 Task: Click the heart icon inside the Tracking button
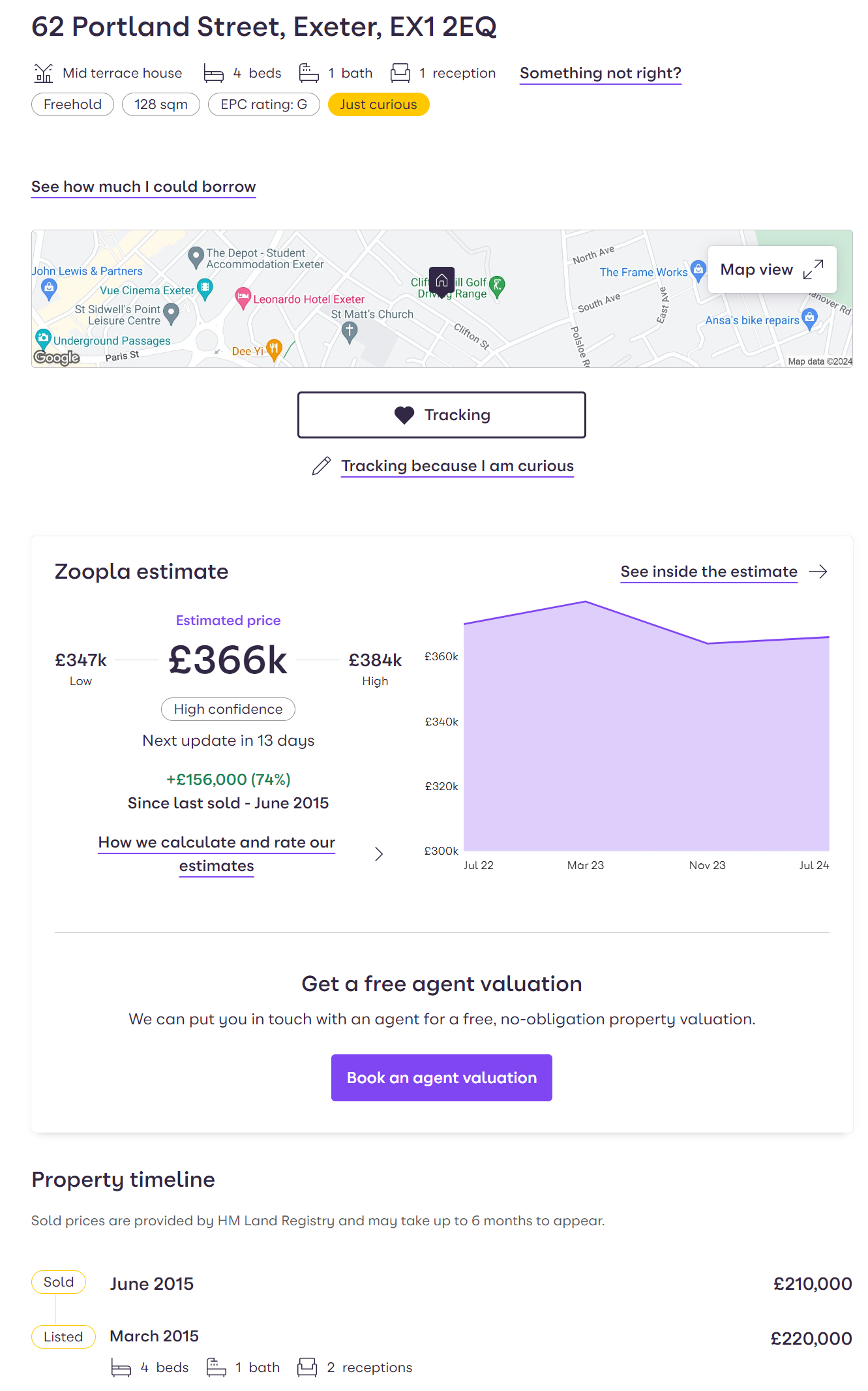(x=404, y=415)
